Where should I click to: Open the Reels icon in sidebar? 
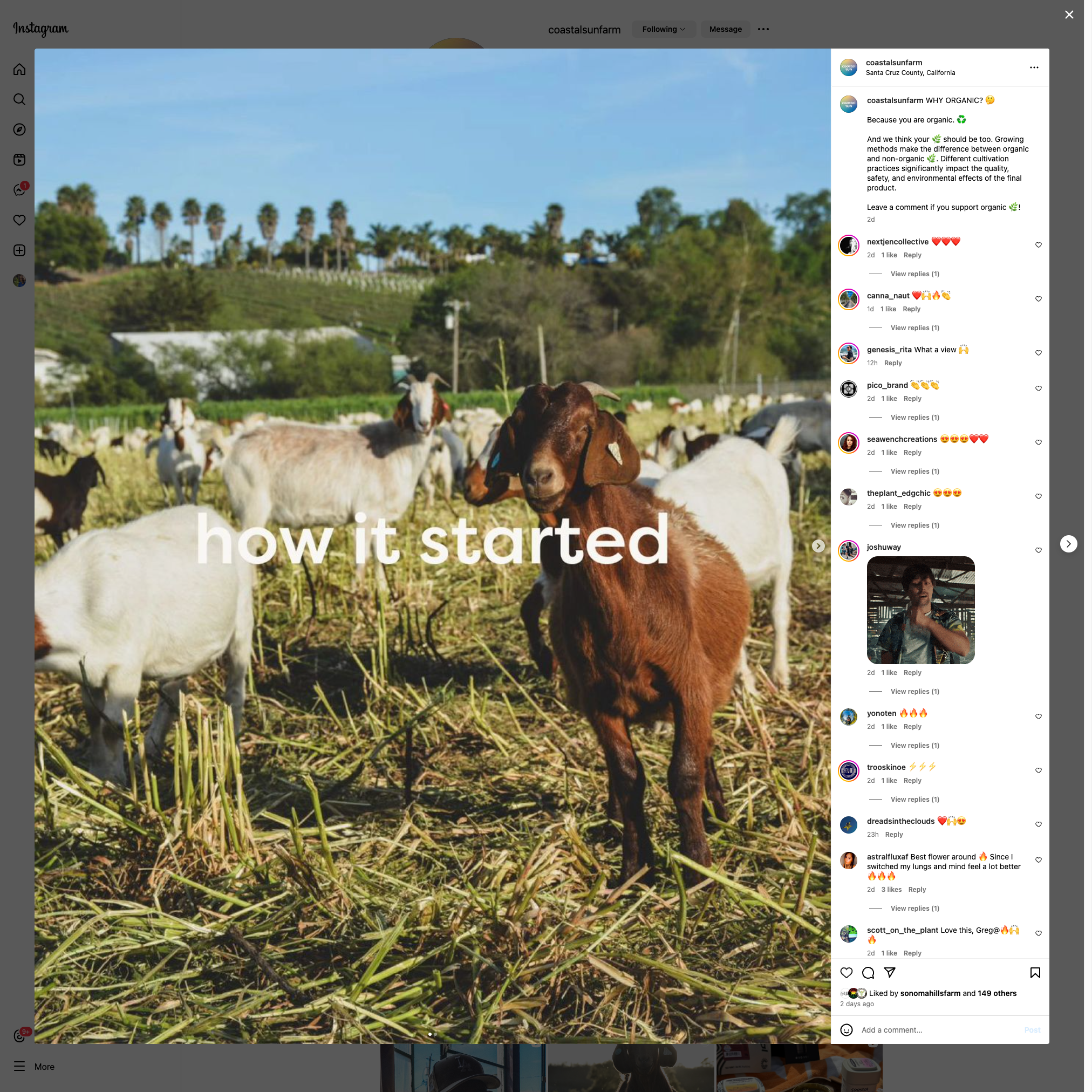19,160
